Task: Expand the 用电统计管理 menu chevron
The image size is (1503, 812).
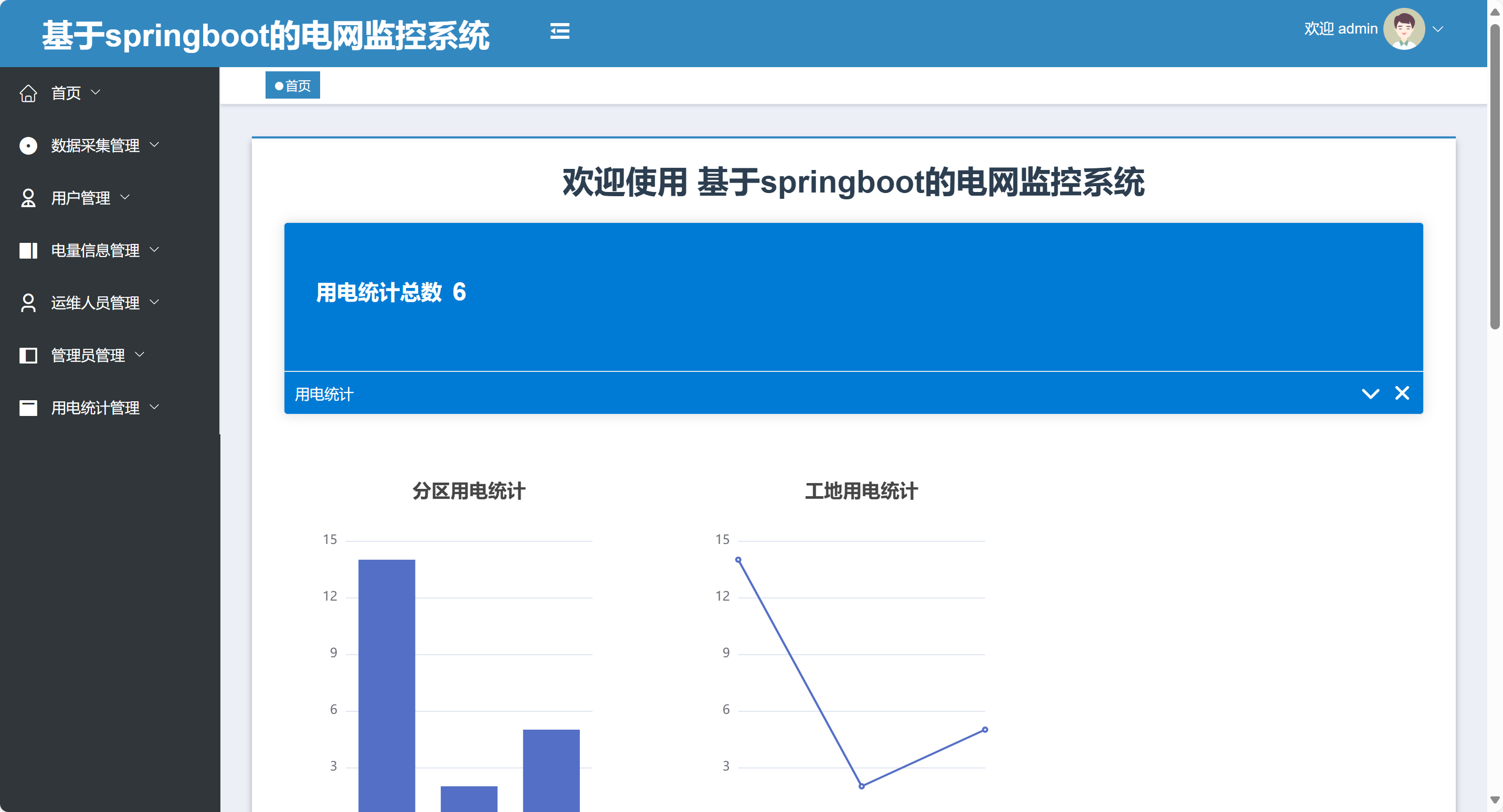Action: click(x=155, y=407)
